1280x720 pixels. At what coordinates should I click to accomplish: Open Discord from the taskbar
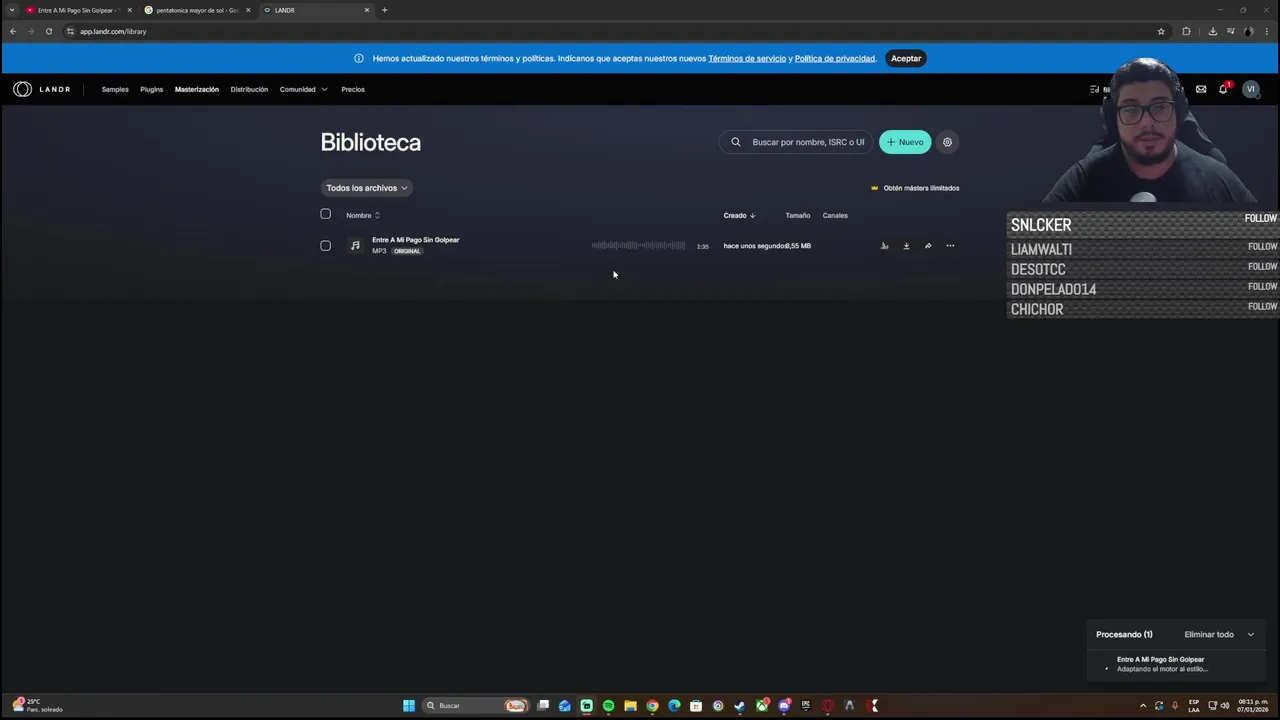pos(784,706)
